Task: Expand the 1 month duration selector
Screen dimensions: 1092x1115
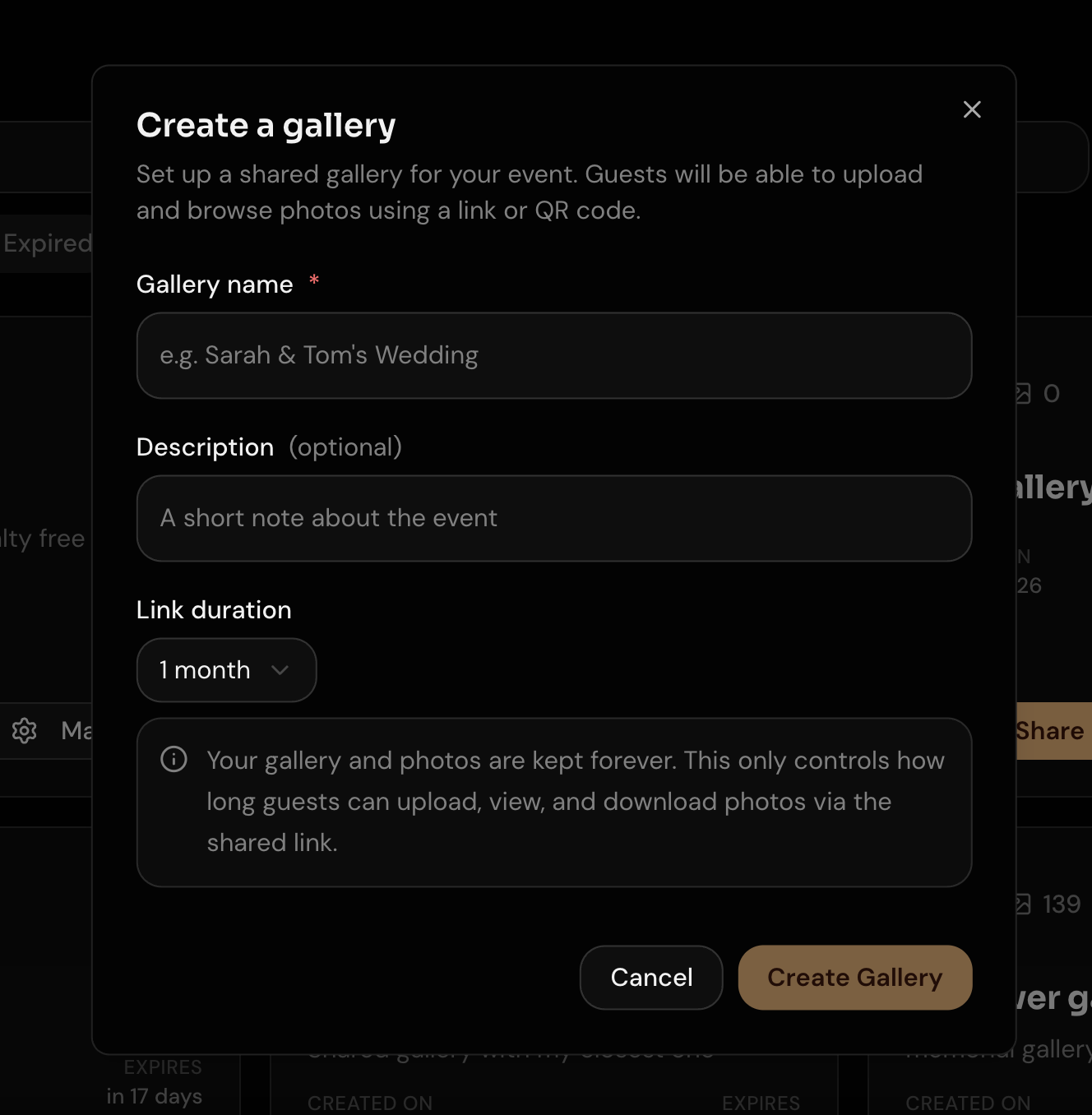Action: pos(226,670)
